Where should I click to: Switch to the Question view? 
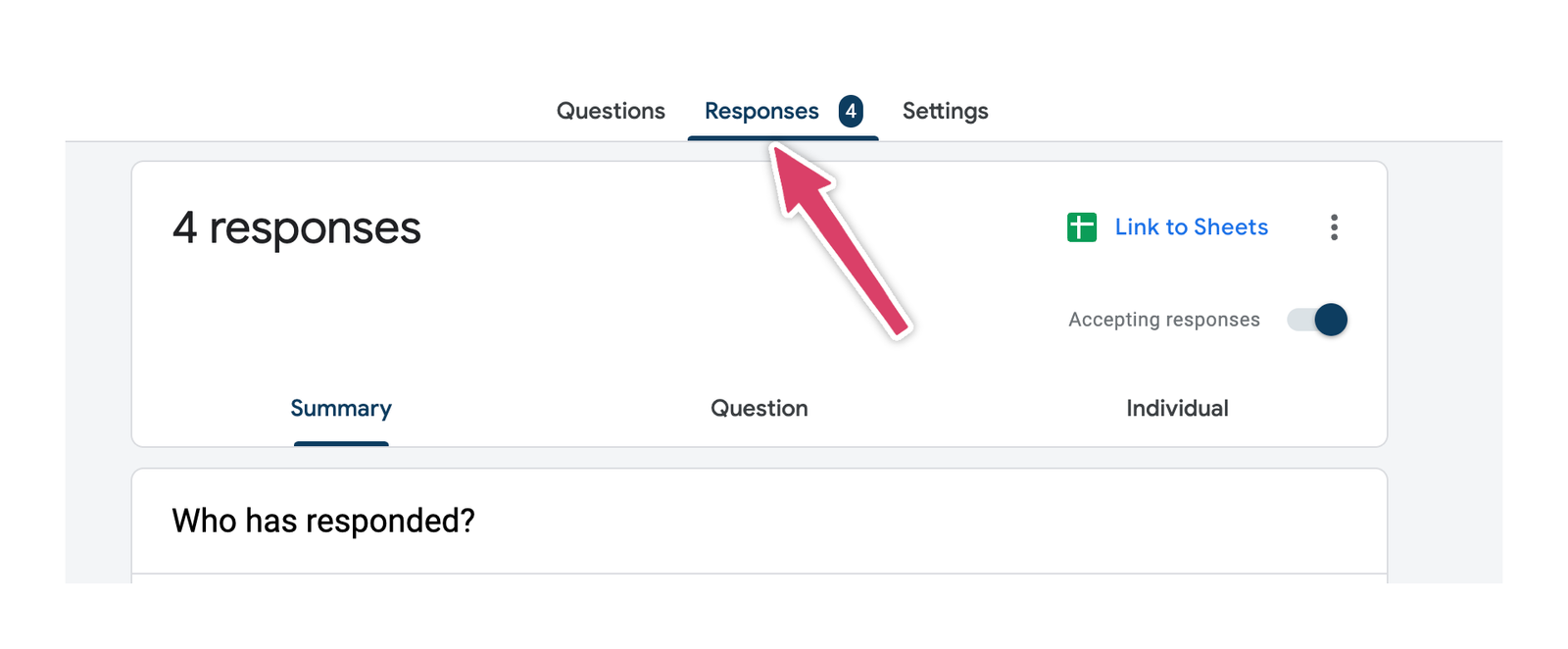pos(759,408)
